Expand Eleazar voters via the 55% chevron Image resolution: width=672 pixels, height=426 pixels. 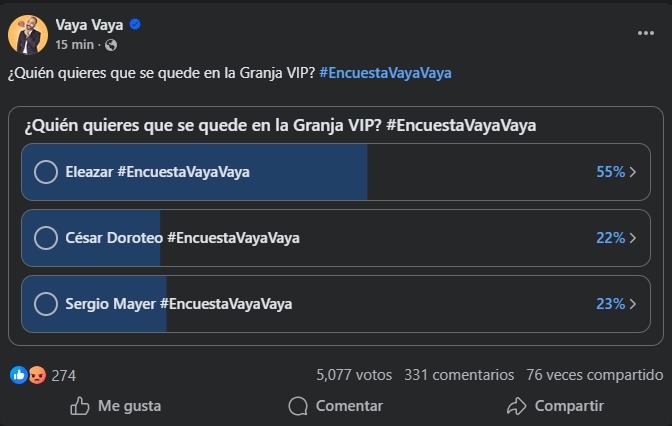[x=633, y=172]
